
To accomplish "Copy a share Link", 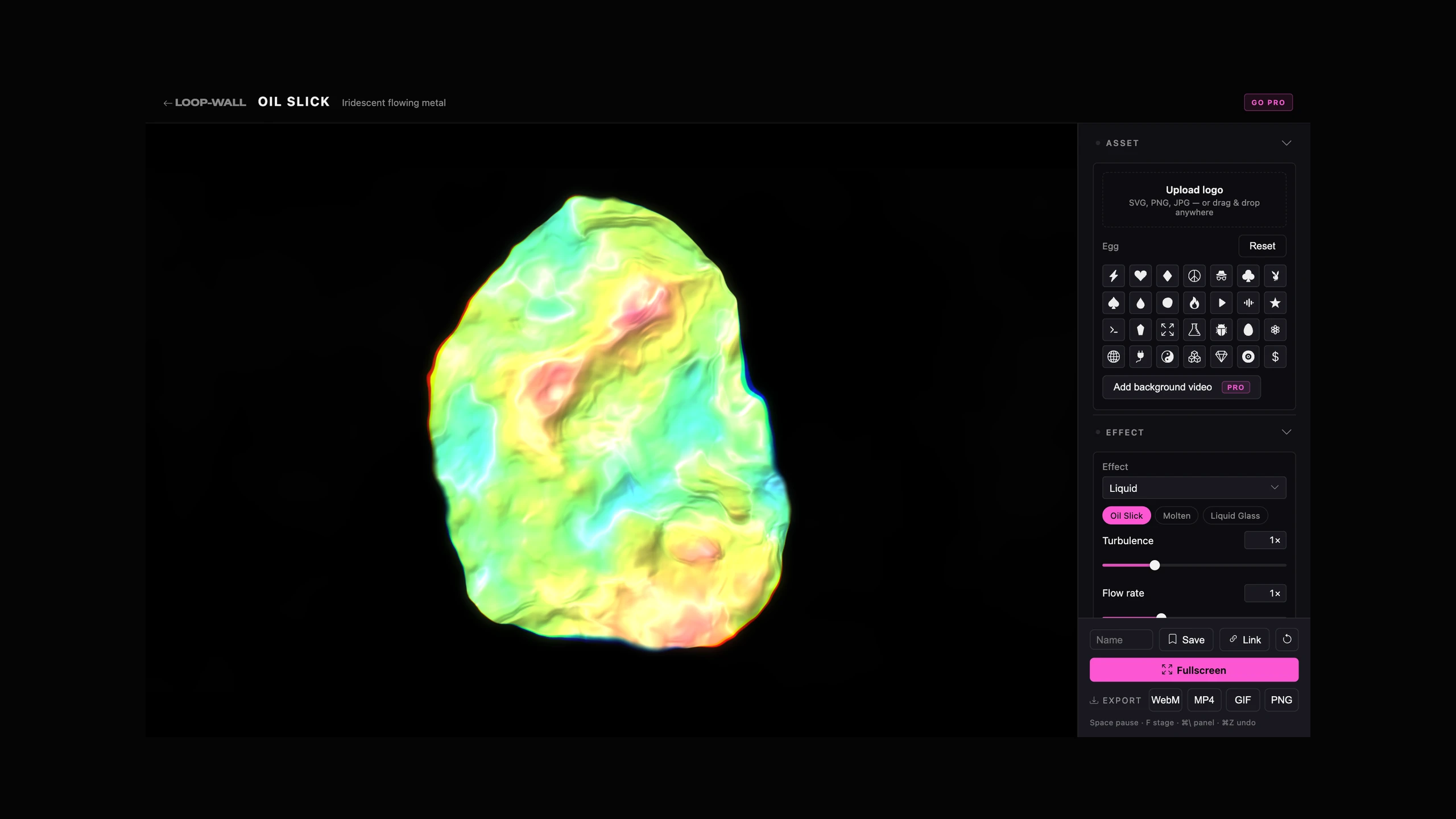I will click(1244, 640).
